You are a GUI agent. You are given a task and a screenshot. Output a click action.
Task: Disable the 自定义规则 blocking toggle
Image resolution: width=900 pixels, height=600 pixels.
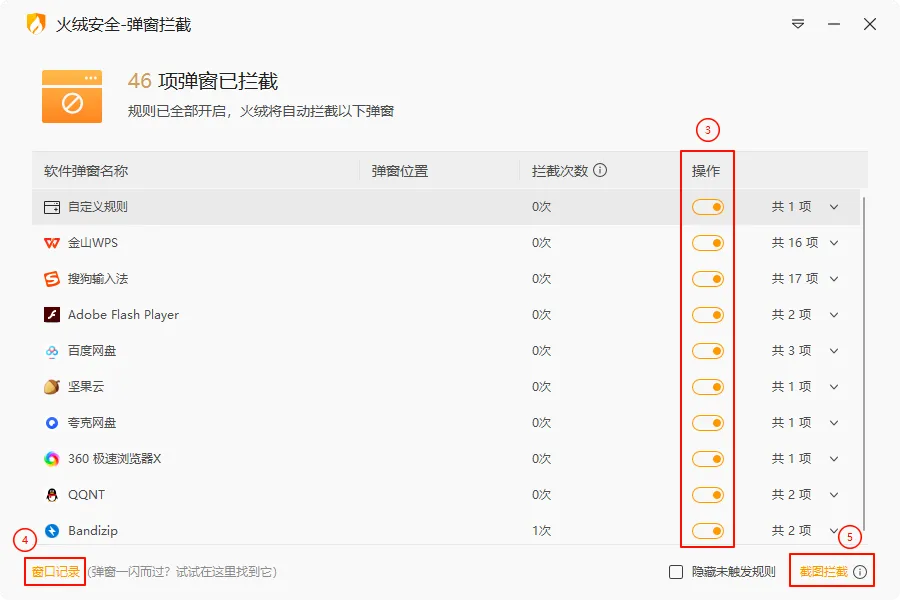(708, 207)
